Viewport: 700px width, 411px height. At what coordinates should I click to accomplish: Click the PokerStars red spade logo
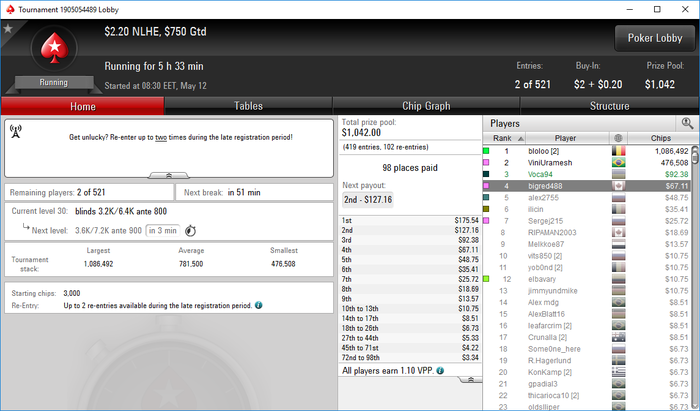coord(54,48)
